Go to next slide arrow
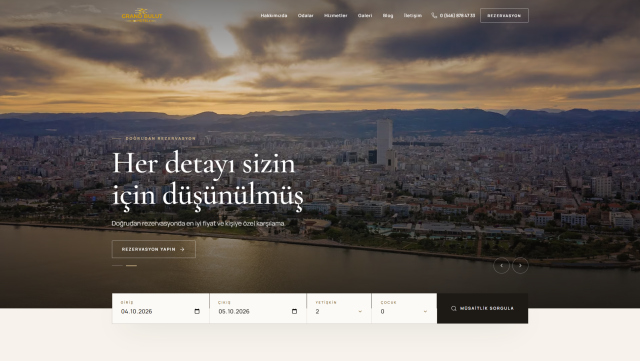 520,265
